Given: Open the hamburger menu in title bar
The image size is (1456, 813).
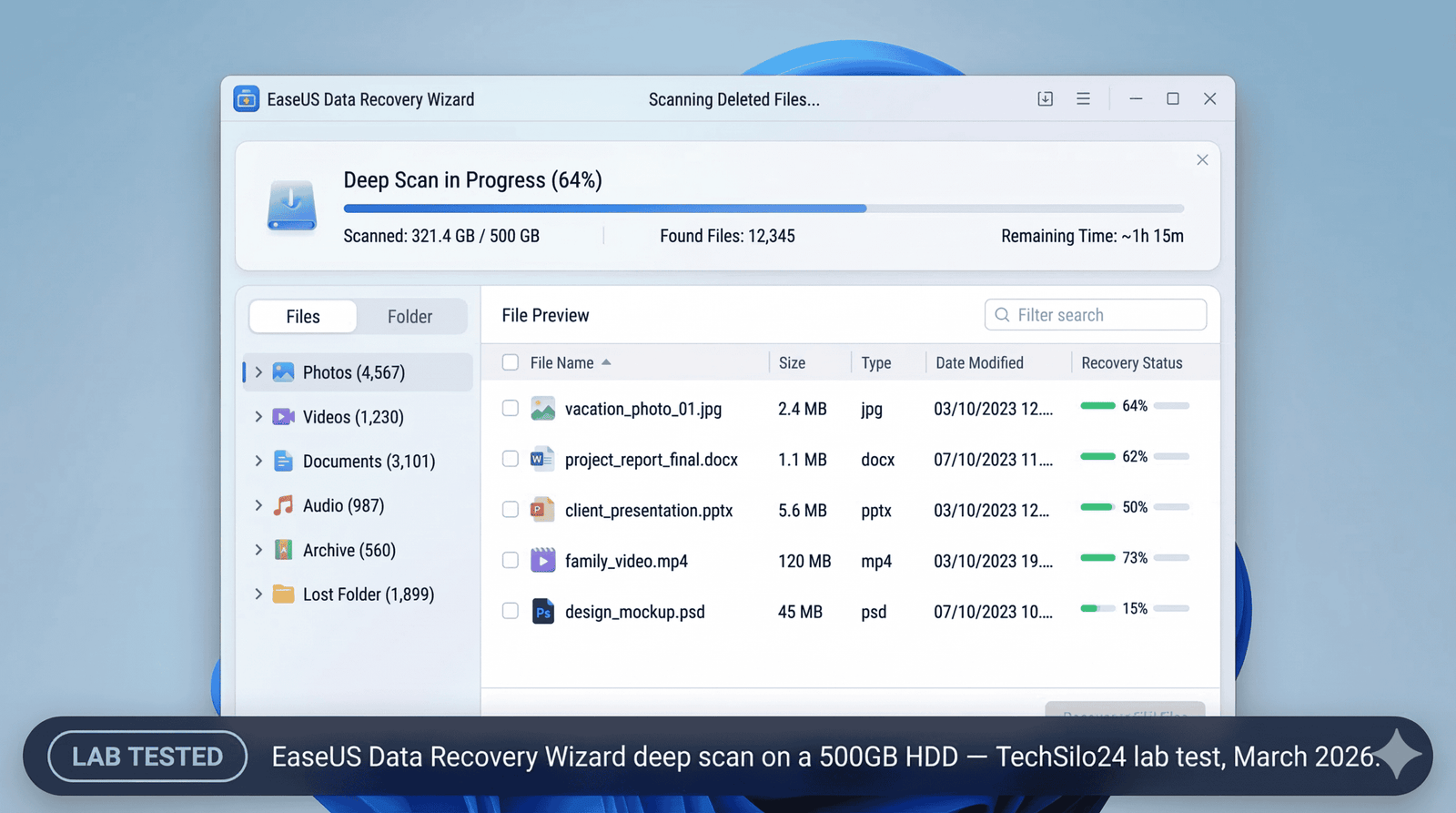Looking at the screenshot, I should coord(1083,98).
